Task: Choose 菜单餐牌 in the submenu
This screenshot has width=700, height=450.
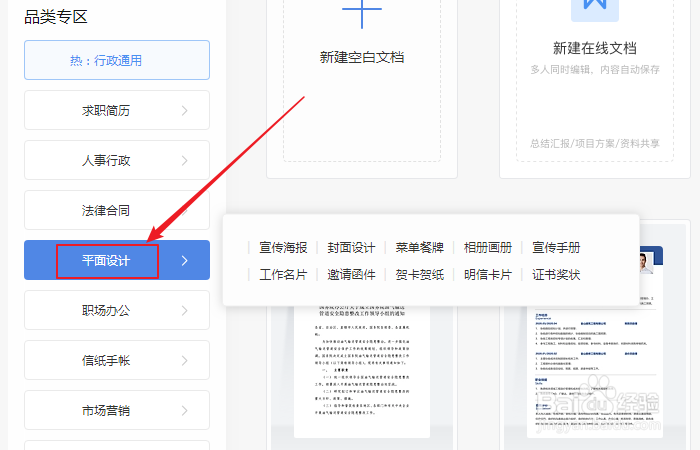Action: tap(420, 248)
